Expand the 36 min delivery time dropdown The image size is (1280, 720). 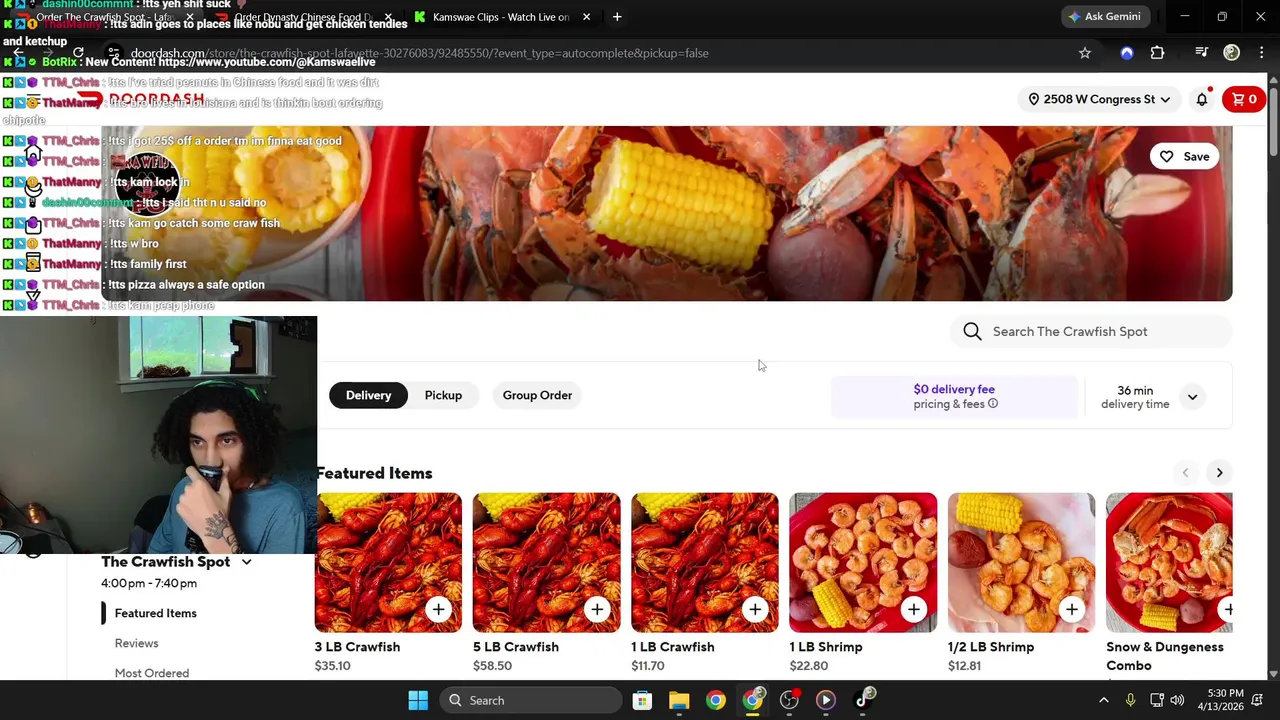(1192, 397)
